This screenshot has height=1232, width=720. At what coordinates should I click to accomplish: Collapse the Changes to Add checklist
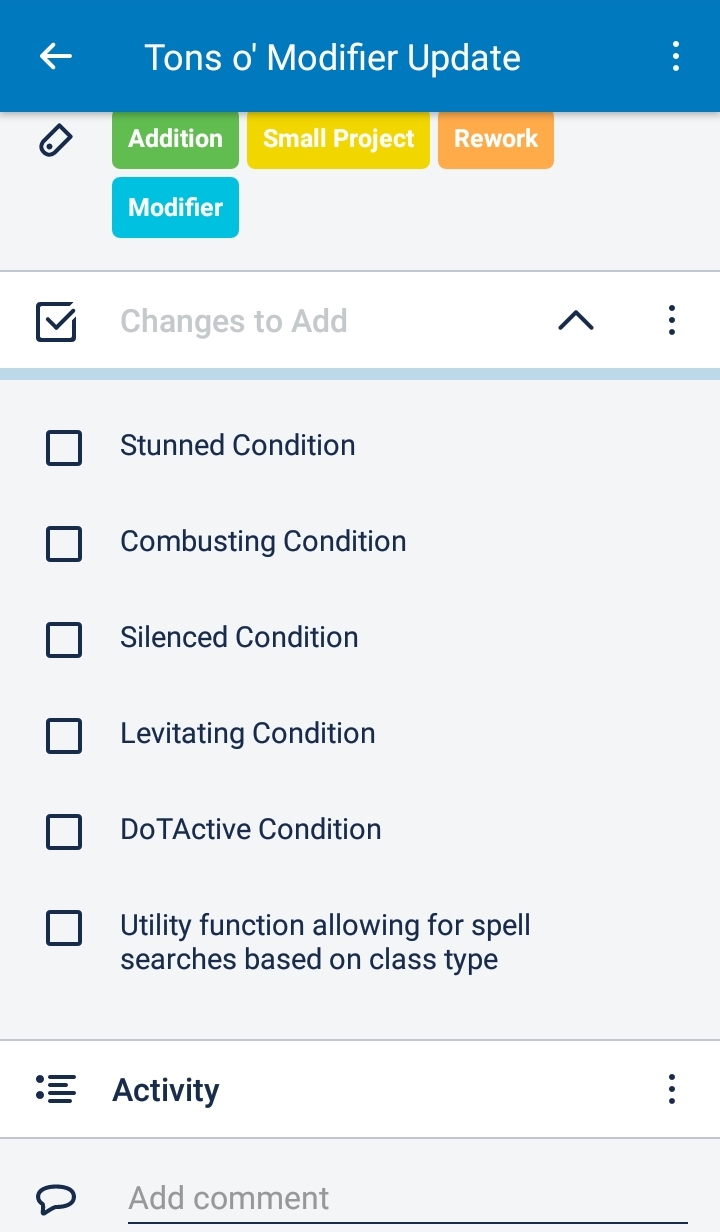(576, 321)
